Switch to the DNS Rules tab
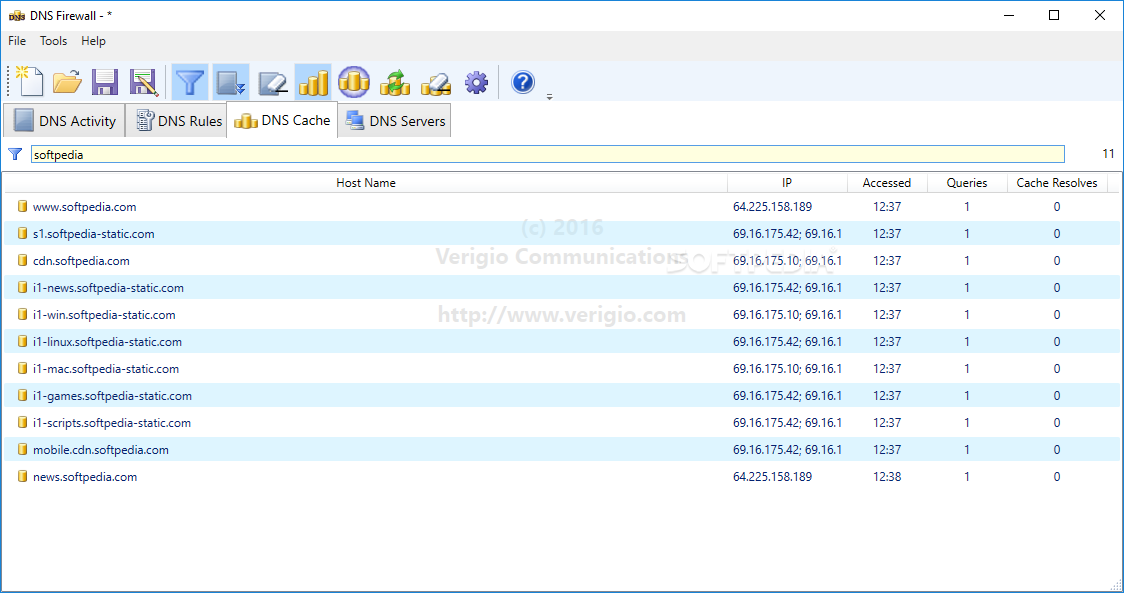This screenshot has width=1124, height=593. click(178, 120)
